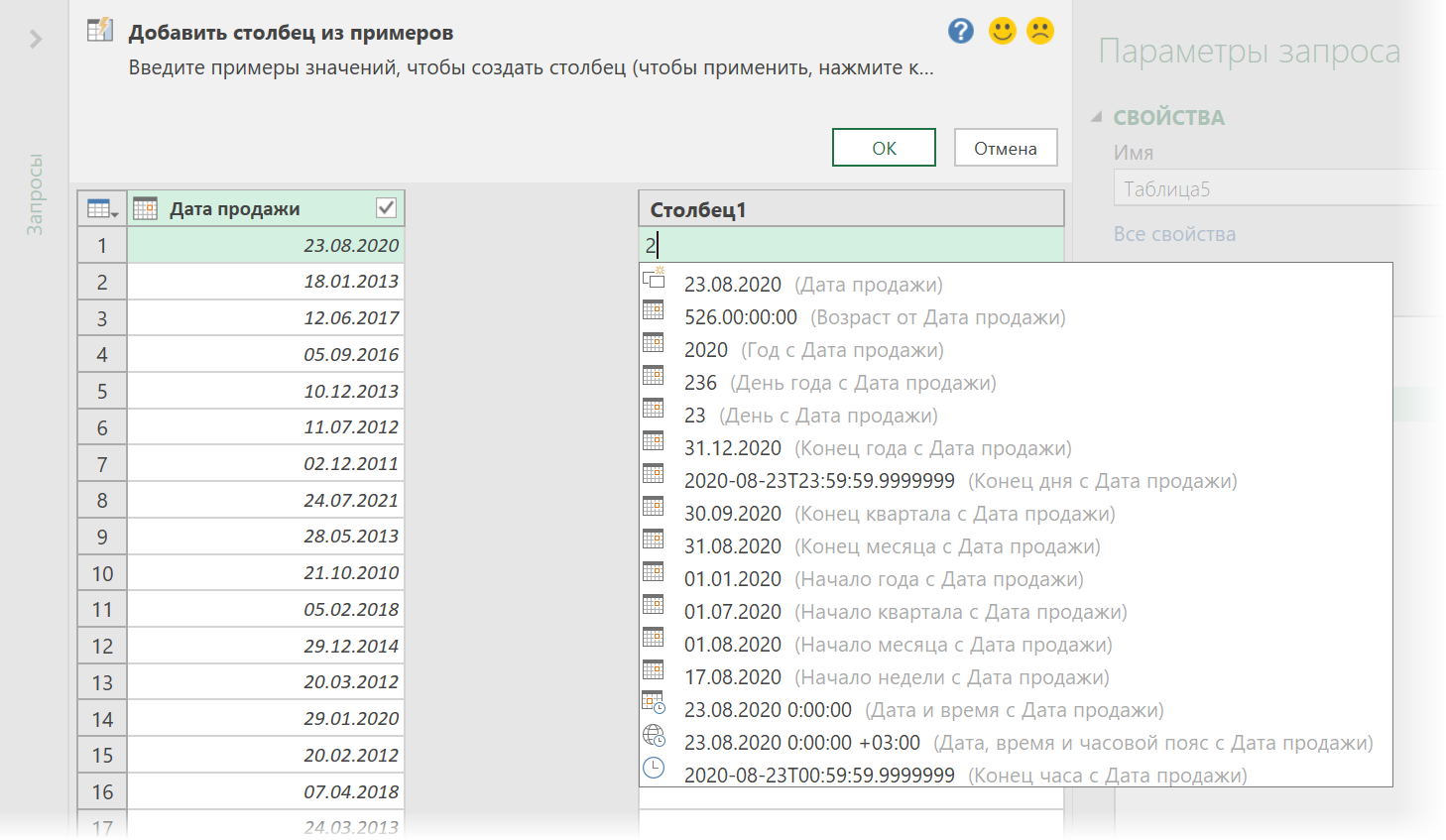The width and height of the screenshot is (1446, 840).
Task: Open help with the blue question mark icon
Action: (961, 31)
